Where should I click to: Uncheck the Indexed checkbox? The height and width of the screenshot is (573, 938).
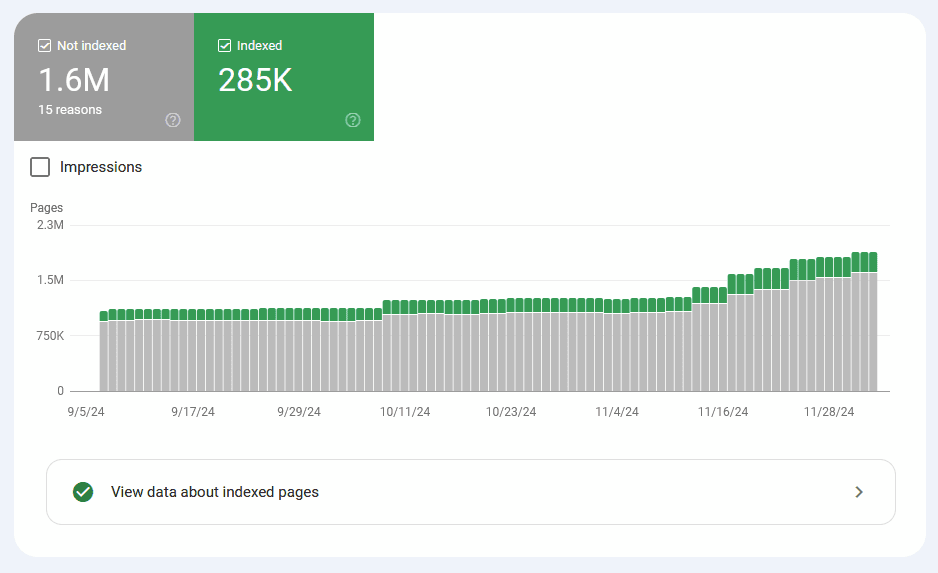[224, 46]
